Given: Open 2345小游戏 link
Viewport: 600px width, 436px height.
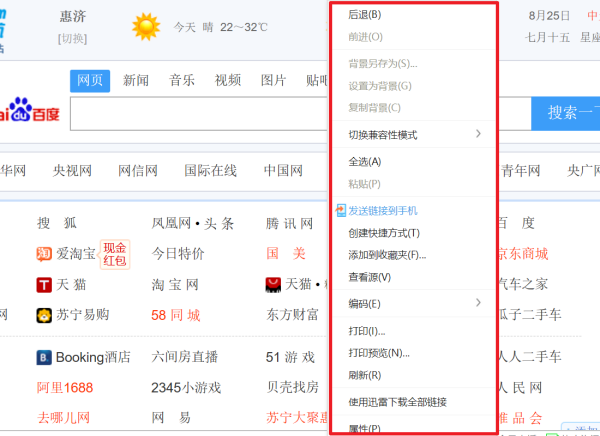Looking at the screenshot, I should click(186, 388).
